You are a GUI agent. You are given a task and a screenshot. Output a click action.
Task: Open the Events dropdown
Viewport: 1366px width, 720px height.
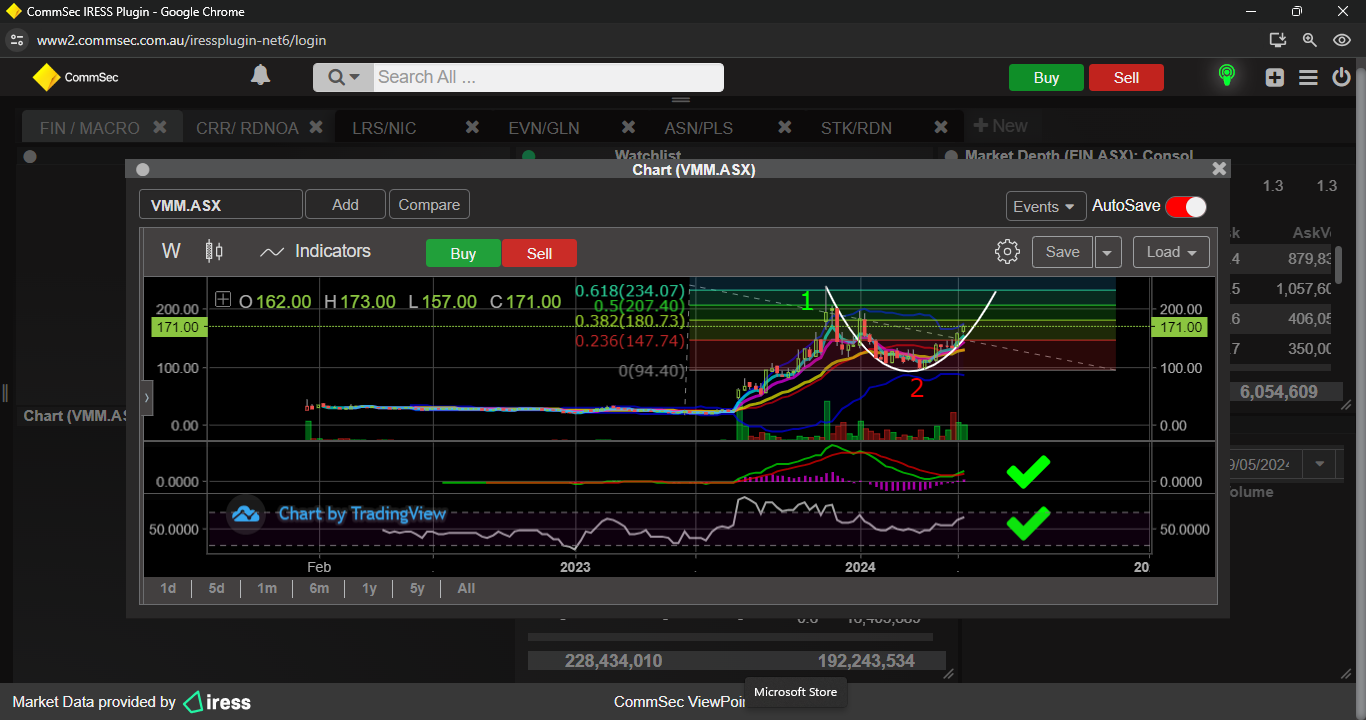coord(1045,206)
